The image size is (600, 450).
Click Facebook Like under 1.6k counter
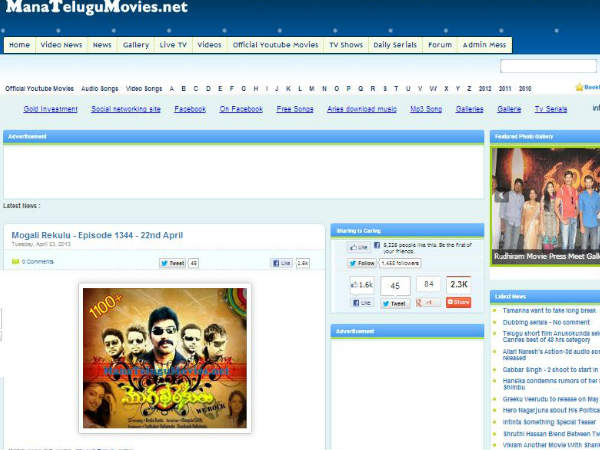tap(362, 303)
